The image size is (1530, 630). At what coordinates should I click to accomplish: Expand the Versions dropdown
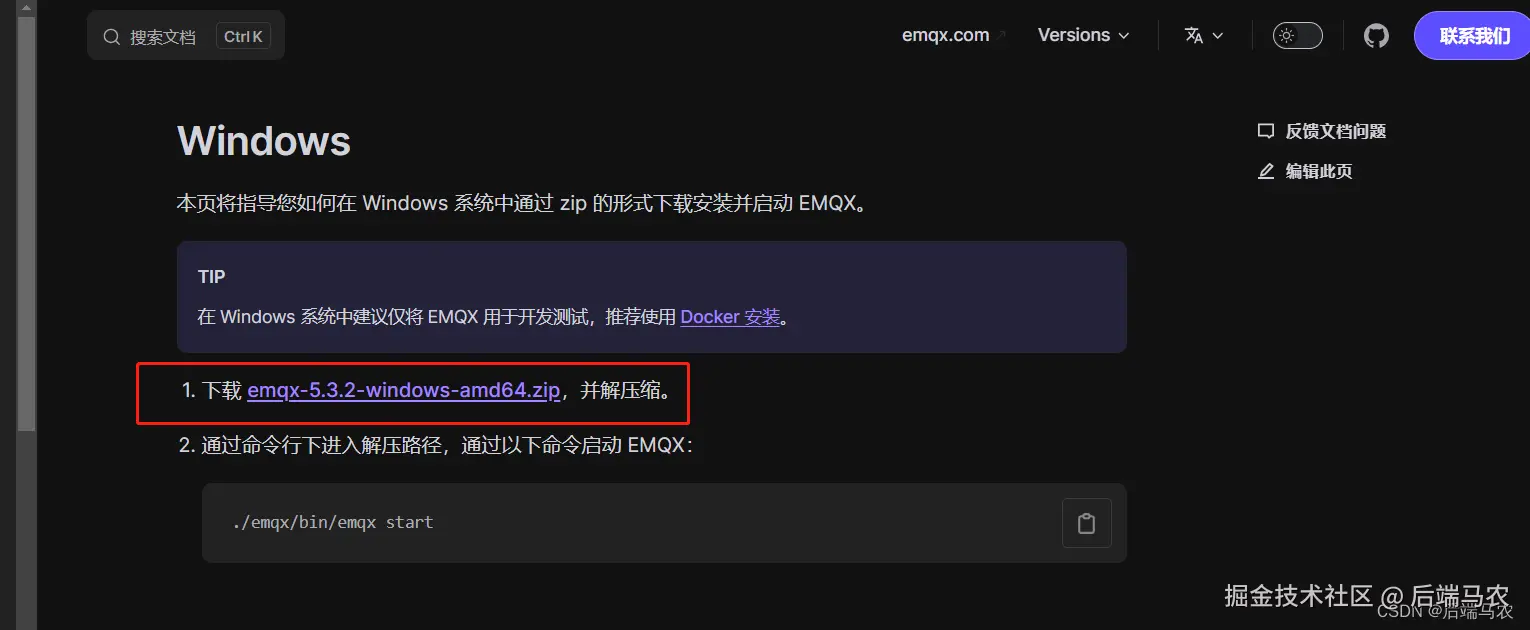tap(1084, 35)
